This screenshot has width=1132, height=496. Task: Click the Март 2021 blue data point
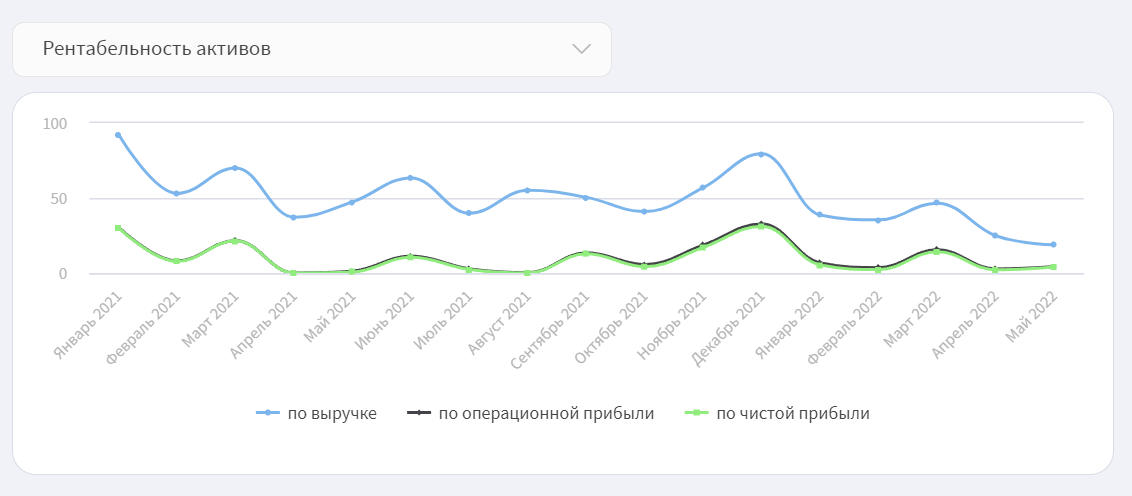pos(235,168)
